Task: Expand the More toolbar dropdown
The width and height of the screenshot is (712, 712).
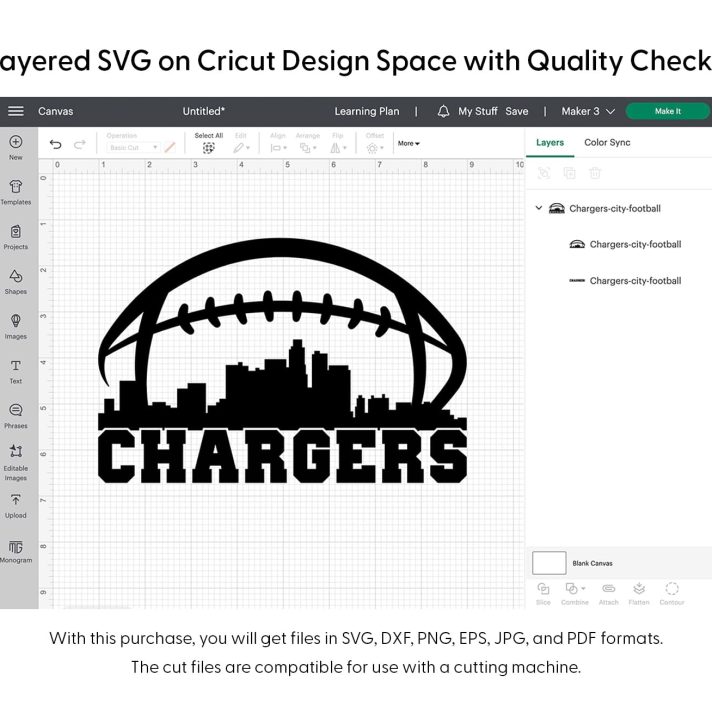Action: point(409,143)
